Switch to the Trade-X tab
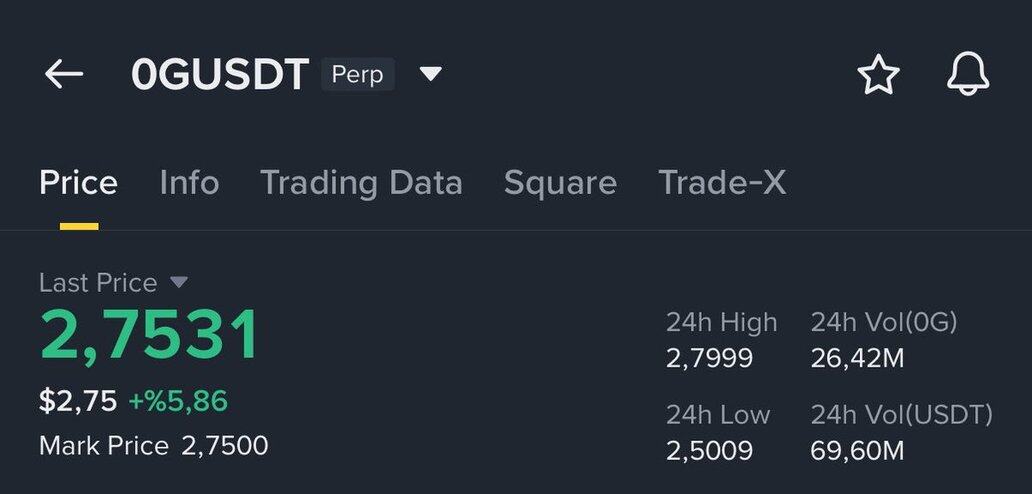This screenshot has height=494, width=1032. [722, 183]
